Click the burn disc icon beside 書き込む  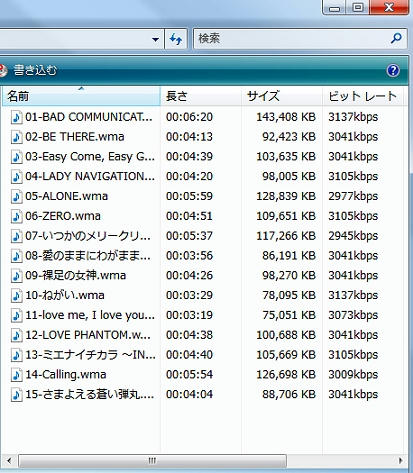pyautogui.click(x=2, y=70)
